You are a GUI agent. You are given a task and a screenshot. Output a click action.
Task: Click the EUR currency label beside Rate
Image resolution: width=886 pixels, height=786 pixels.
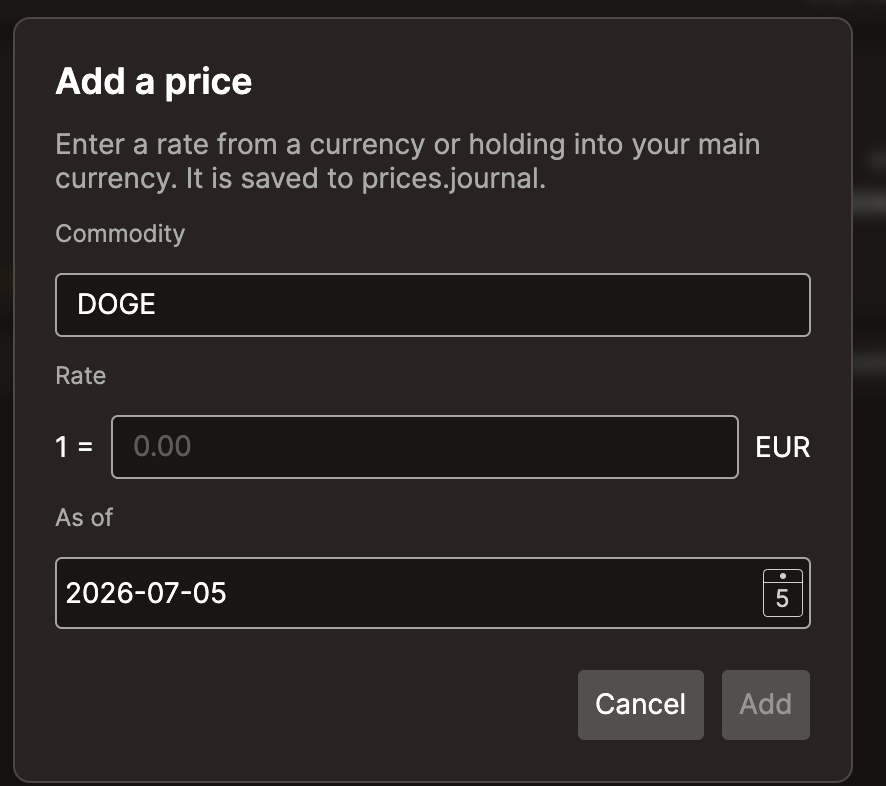pyautogui.click(x=783, y=447)
